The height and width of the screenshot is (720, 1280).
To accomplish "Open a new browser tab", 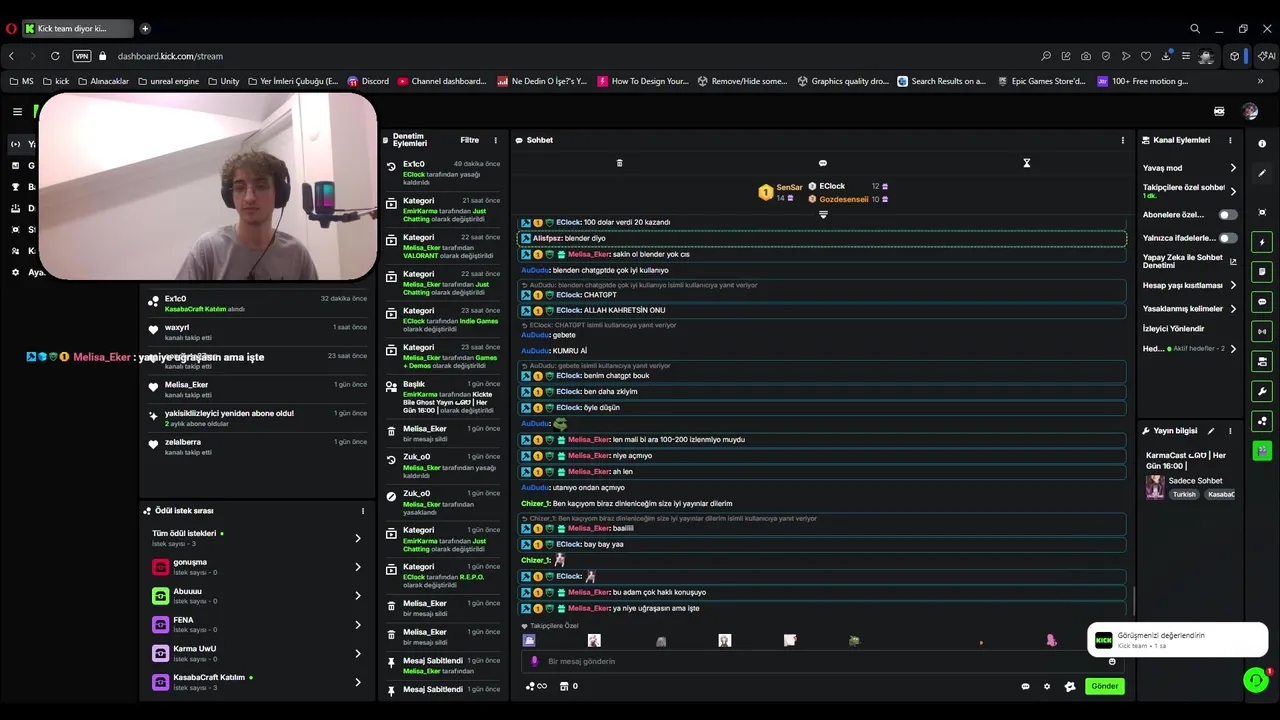I will click(145, 28).
